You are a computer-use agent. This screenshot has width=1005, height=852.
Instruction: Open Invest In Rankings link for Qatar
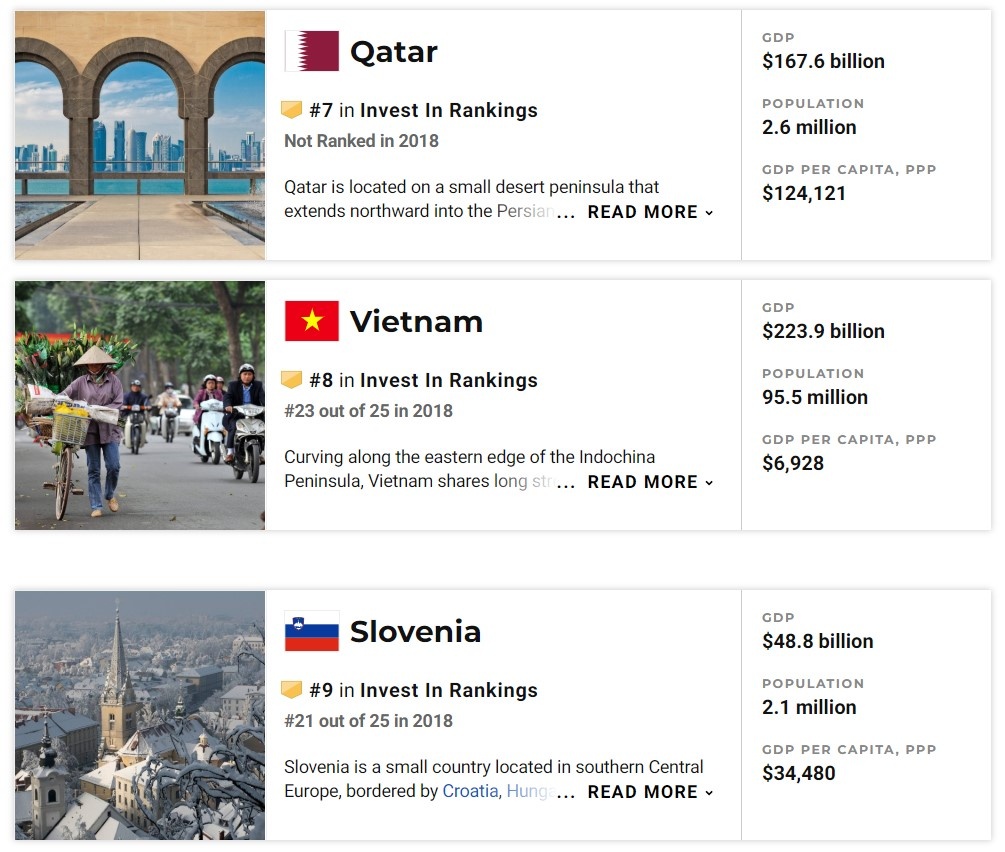pos(448,110)
